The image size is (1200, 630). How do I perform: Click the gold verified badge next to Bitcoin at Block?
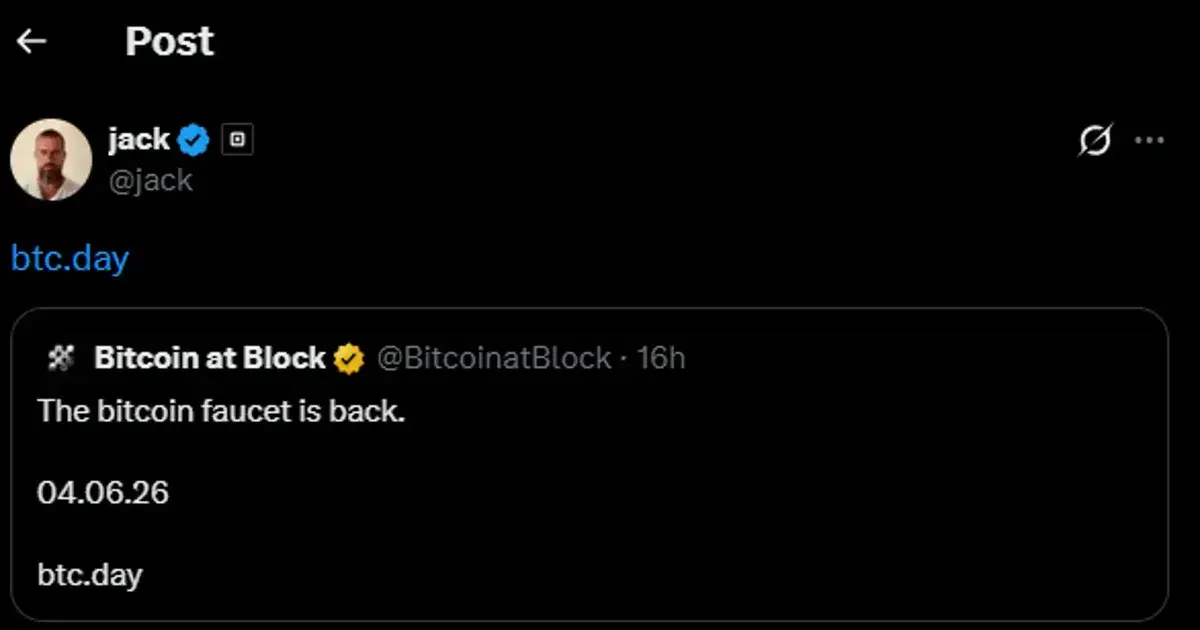[x=349, y=357]
